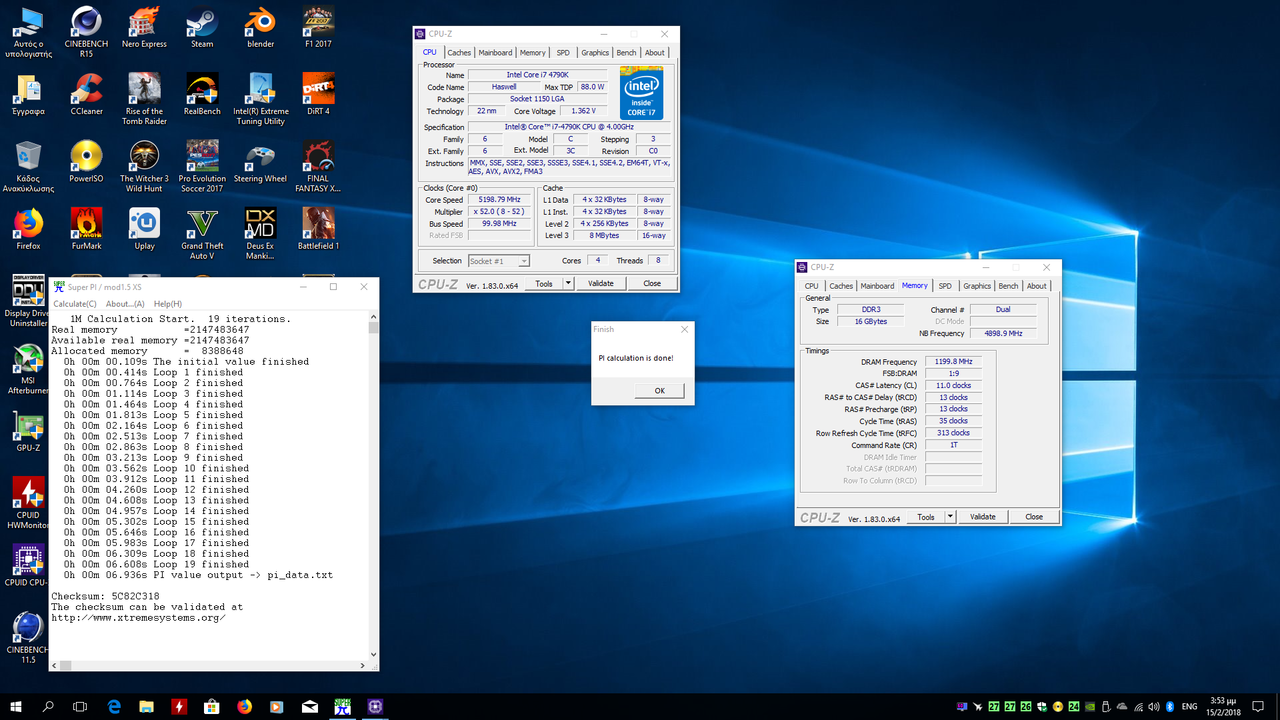Click Close button in CPU-Z CPU window
The height and width of the screenshot is (720, 1280).
652,284
